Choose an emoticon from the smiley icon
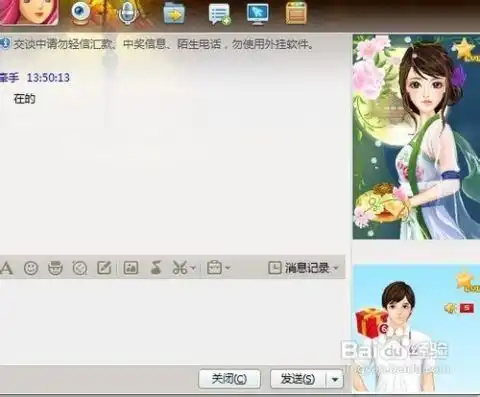480x397 pixels. (x=31, y=268)
